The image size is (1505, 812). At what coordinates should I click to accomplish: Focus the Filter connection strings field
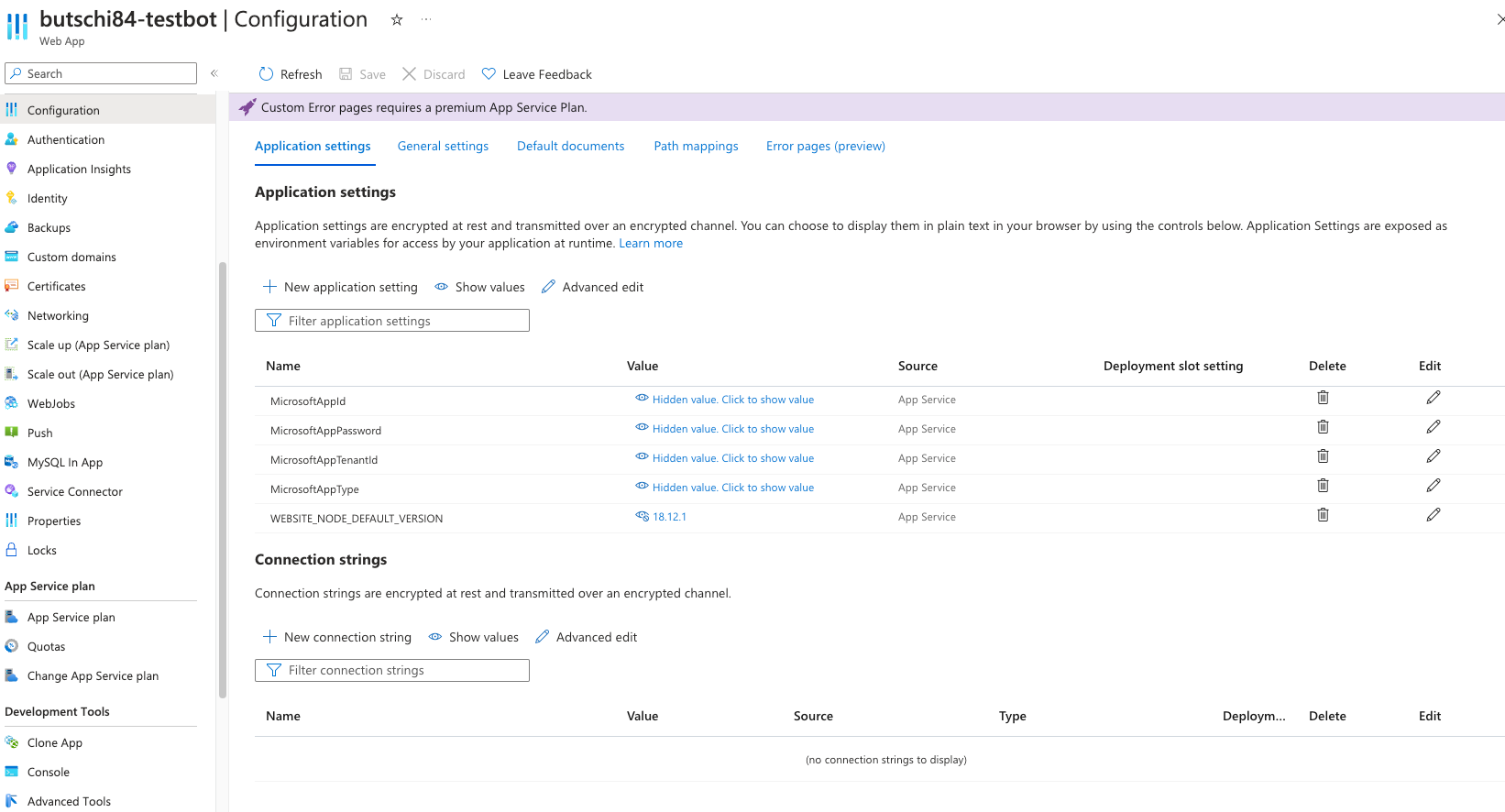tap(392, 671)
